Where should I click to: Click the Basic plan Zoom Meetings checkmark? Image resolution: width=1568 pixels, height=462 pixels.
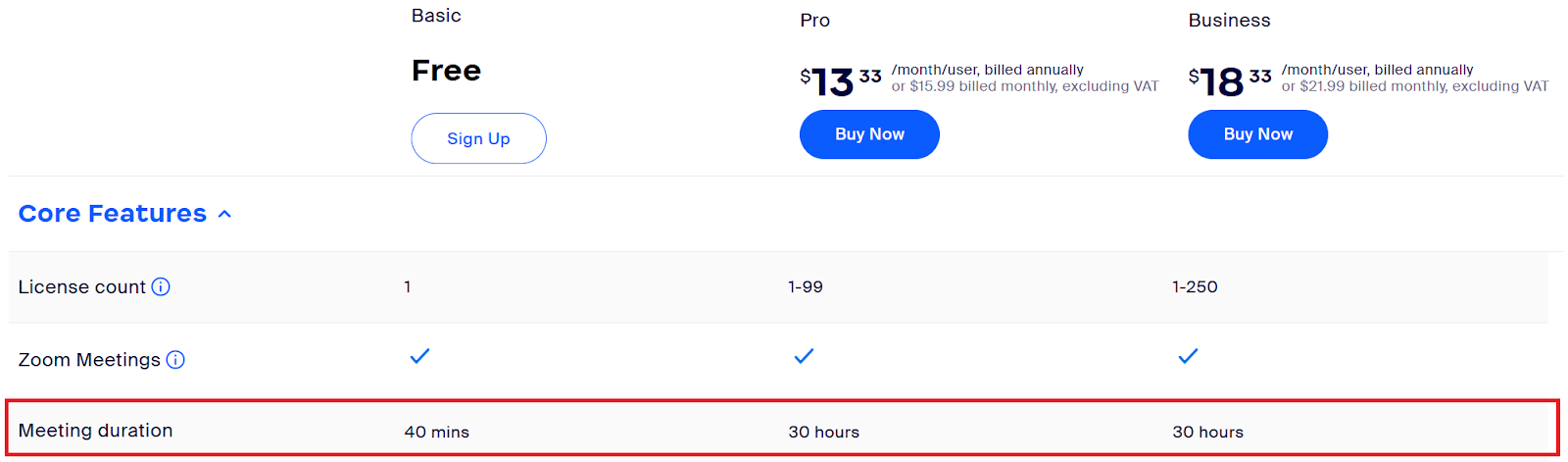click(x=419, y=356)
